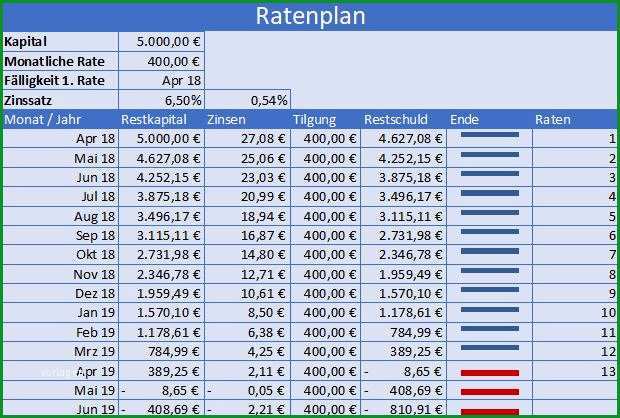Select Raten number 13 cell
620x418 pixels.
575,371
